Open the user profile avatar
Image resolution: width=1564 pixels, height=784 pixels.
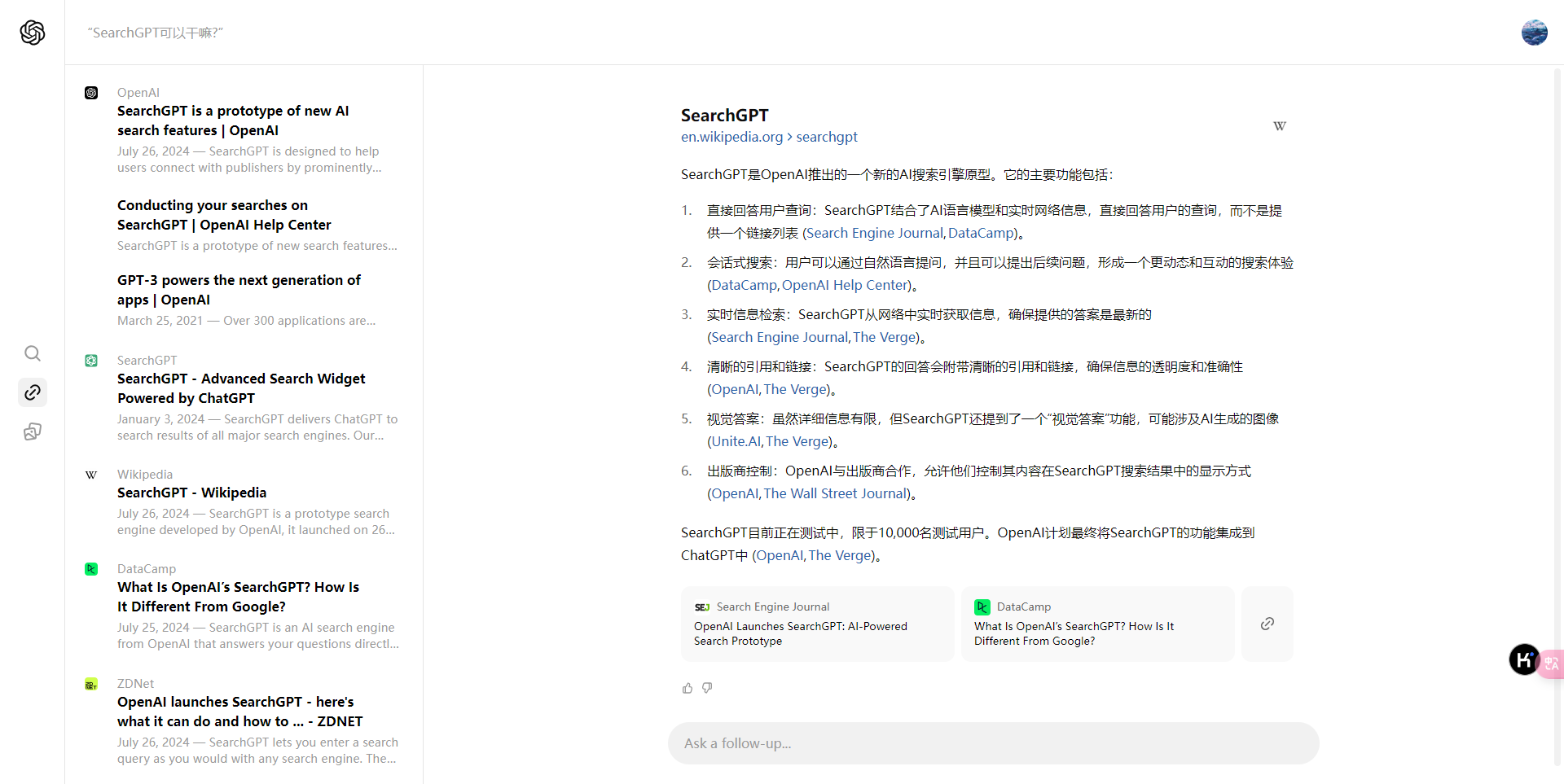(x=1535, y=33)
